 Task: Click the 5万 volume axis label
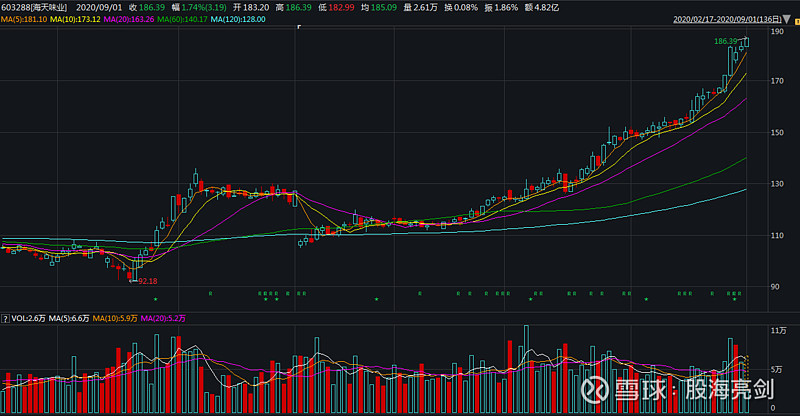(x=776, y=370)
